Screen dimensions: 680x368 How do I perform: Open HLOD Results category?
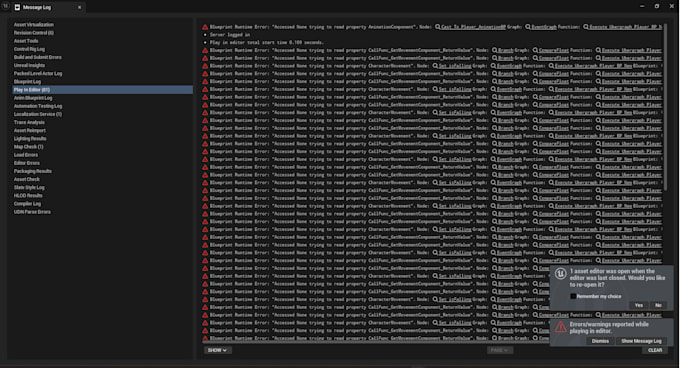coord(28,195)
